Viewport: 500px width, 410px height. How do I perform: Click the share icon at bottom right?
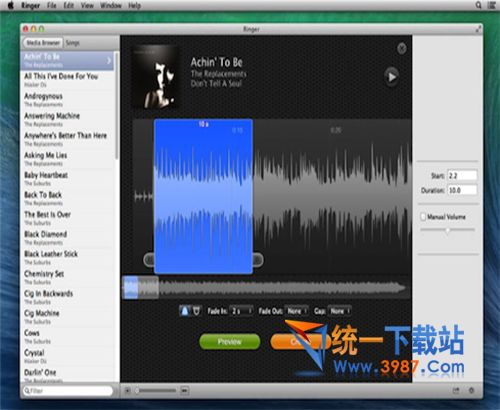click(456, 390)
